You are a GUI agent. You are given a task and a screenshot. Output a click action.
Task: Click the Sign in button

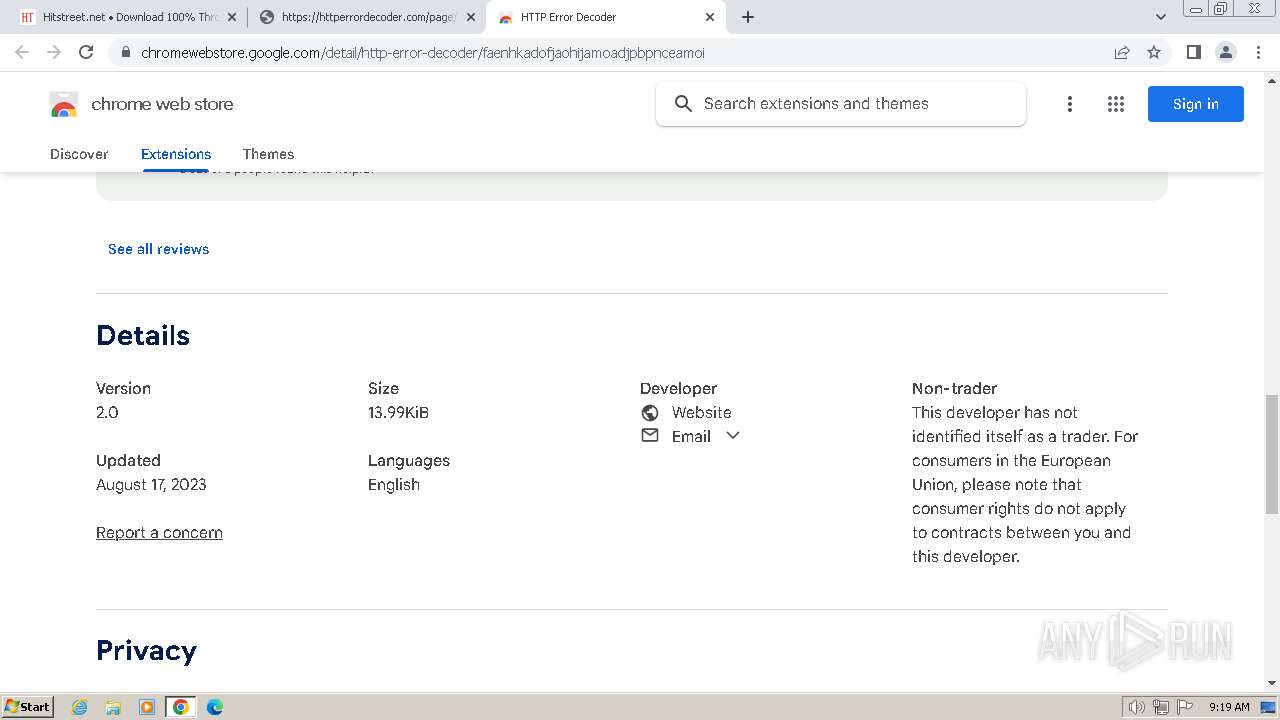(x=1196, y=104)
